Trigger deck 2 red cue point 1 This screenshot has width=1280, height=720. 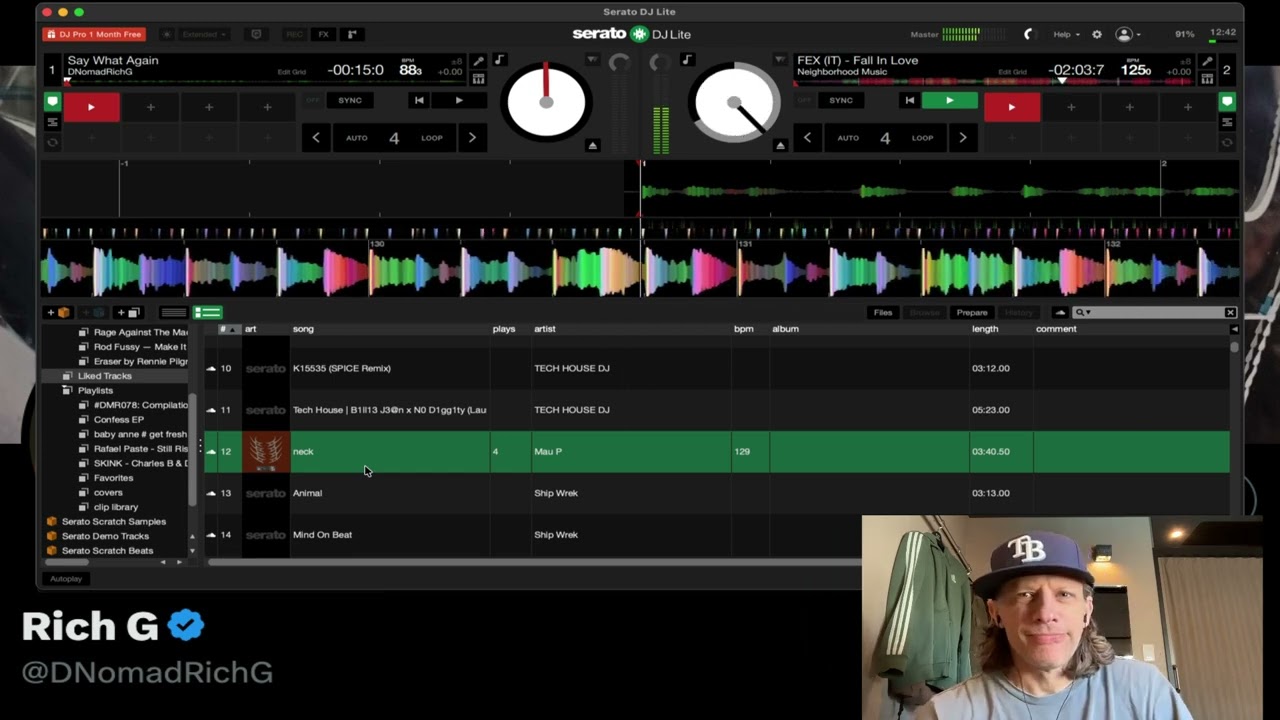coord(1011,107)
